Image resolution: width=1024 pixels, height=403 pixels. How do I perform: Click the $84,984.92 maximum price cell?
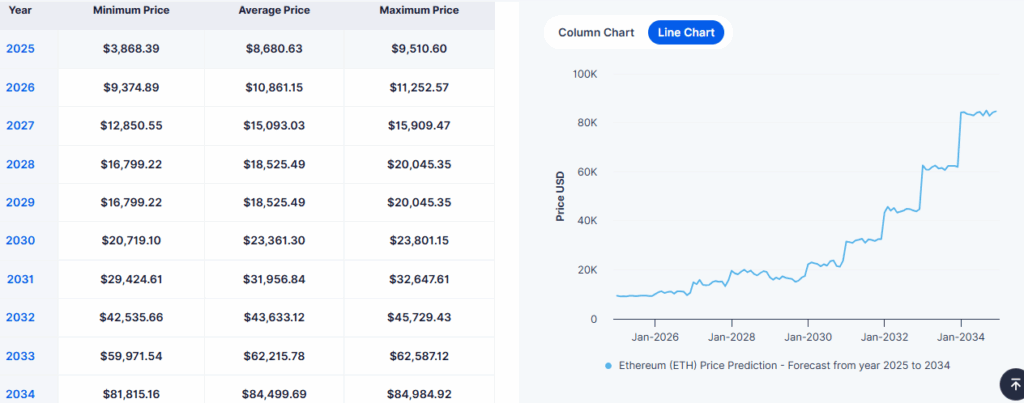[420, 394]
